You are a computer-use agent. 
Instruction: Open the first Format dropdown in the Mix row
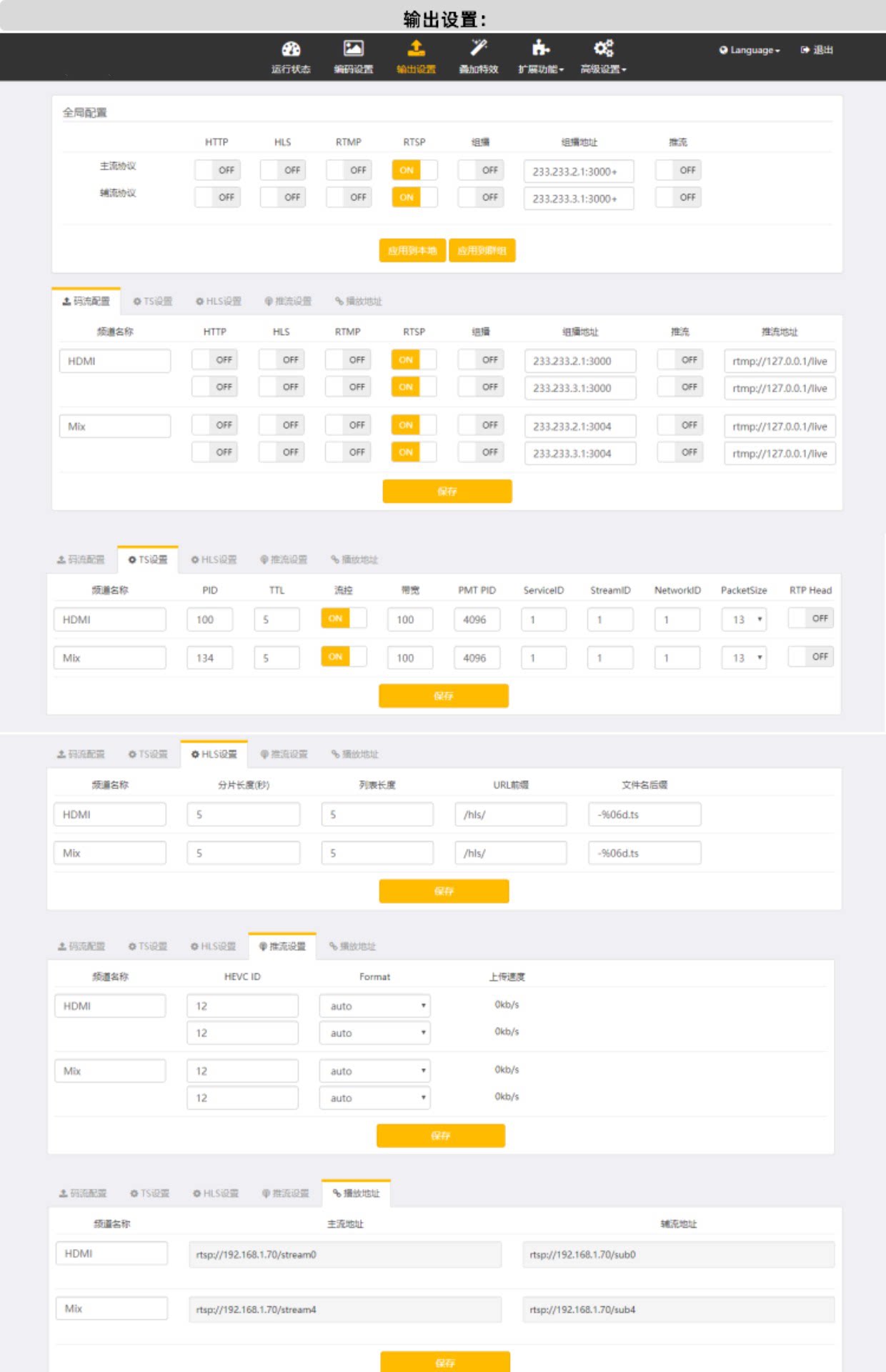click(375, 1071)
